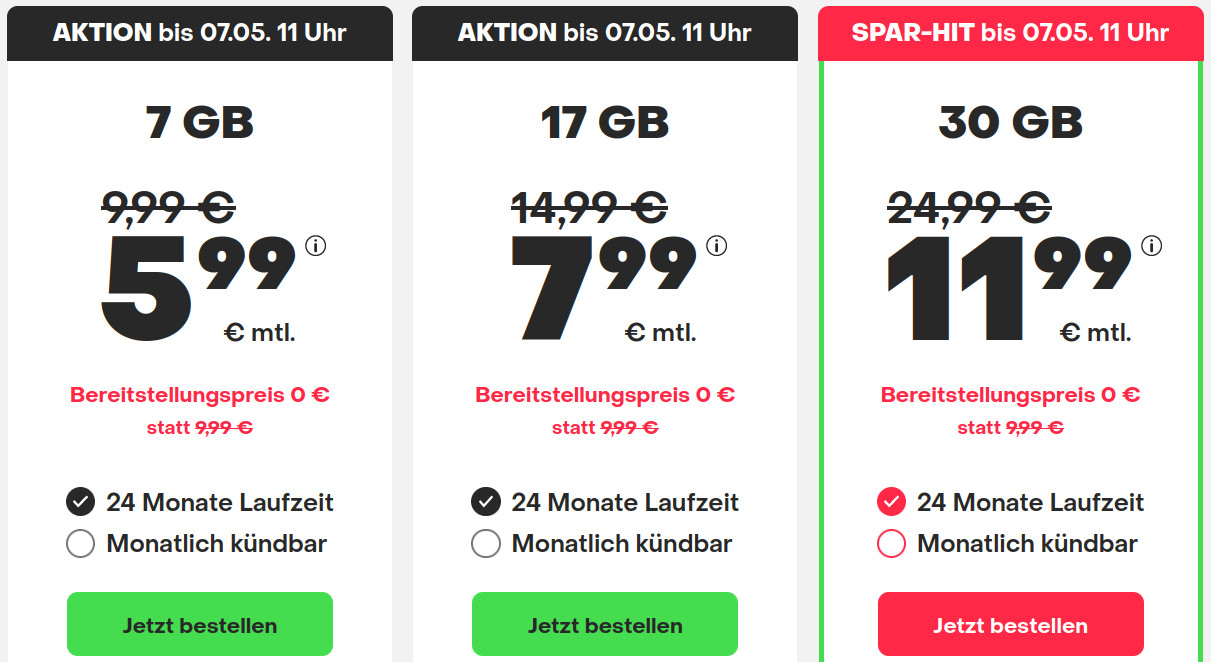Screen dimensions: 1211x662
Task: Click the red Jetzt bestellen button for 30 GB
Action: [x=1010, y=624]
